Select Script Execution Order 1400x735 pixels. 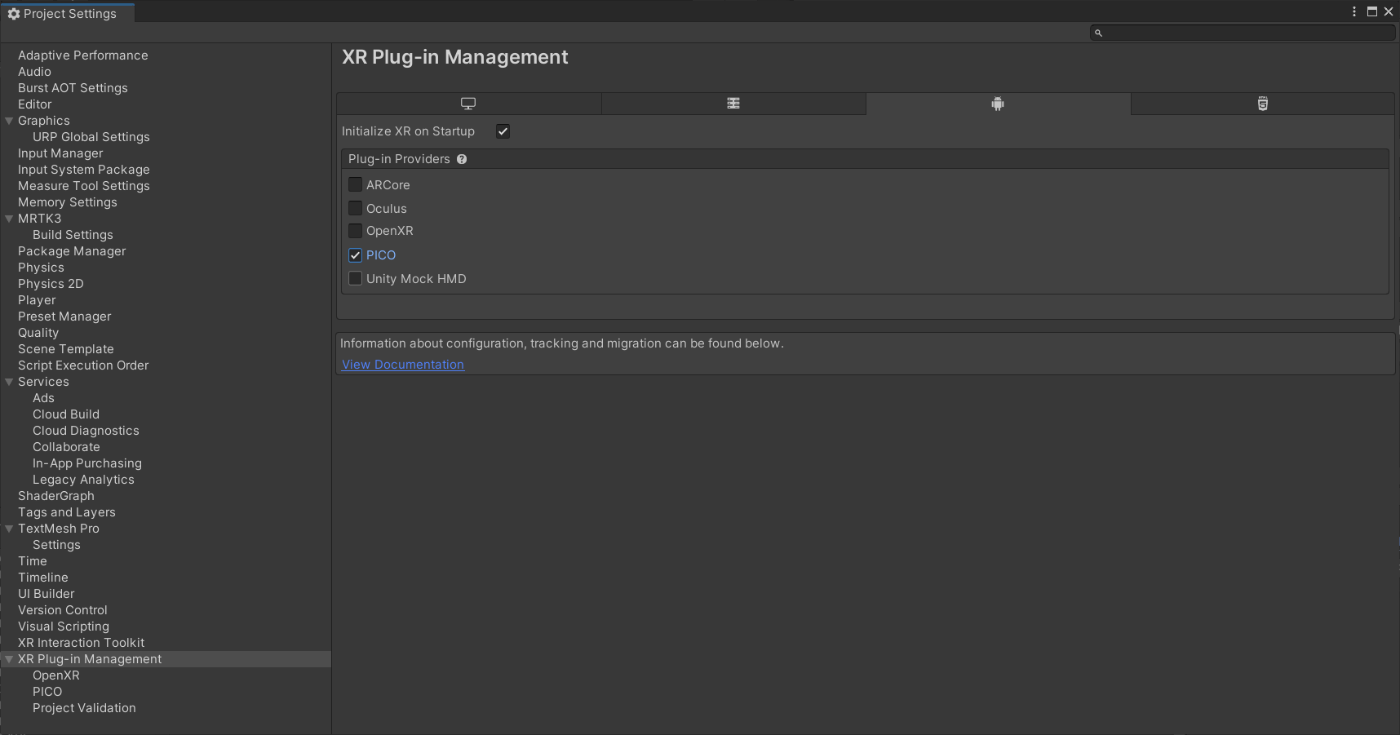coord(83,366)
